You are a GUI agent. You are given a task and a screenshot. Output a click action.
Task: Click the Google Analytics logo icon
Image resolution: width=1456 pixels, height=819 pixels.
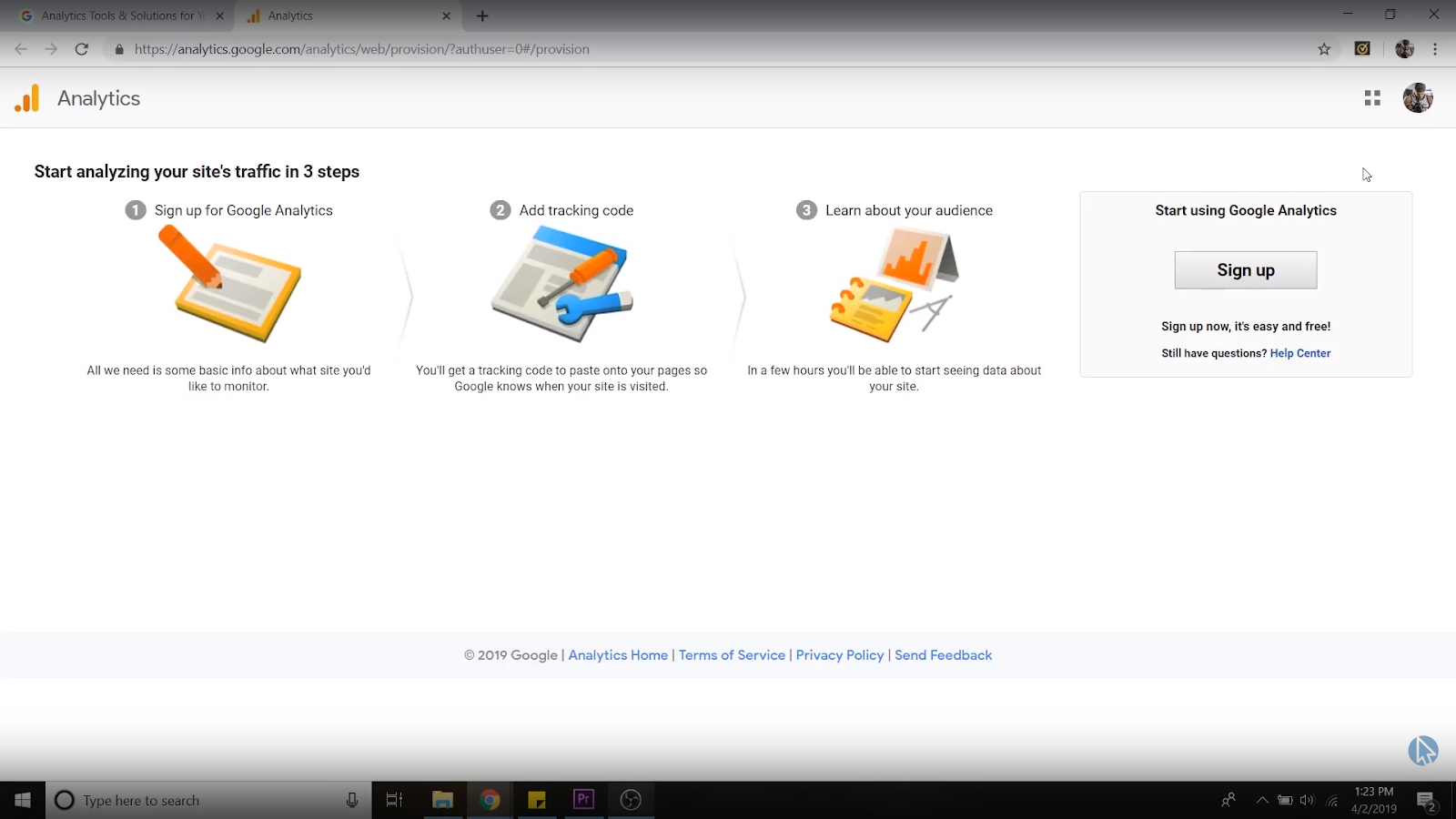click(x=27, y=98)
